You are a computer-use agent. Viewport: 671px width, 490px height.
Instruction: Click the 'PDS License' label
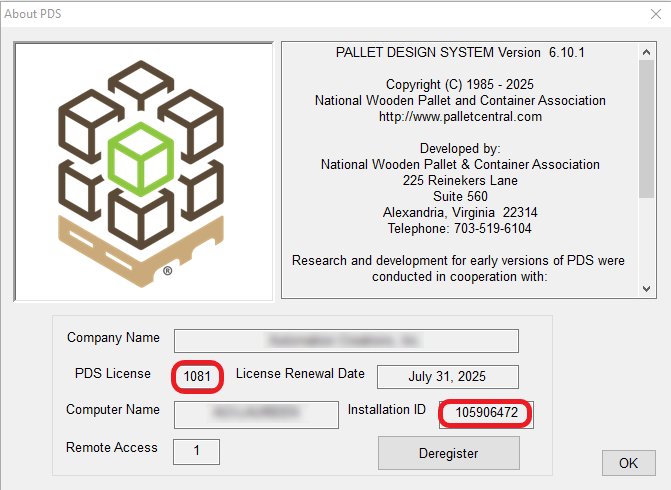tap(113, 374)
